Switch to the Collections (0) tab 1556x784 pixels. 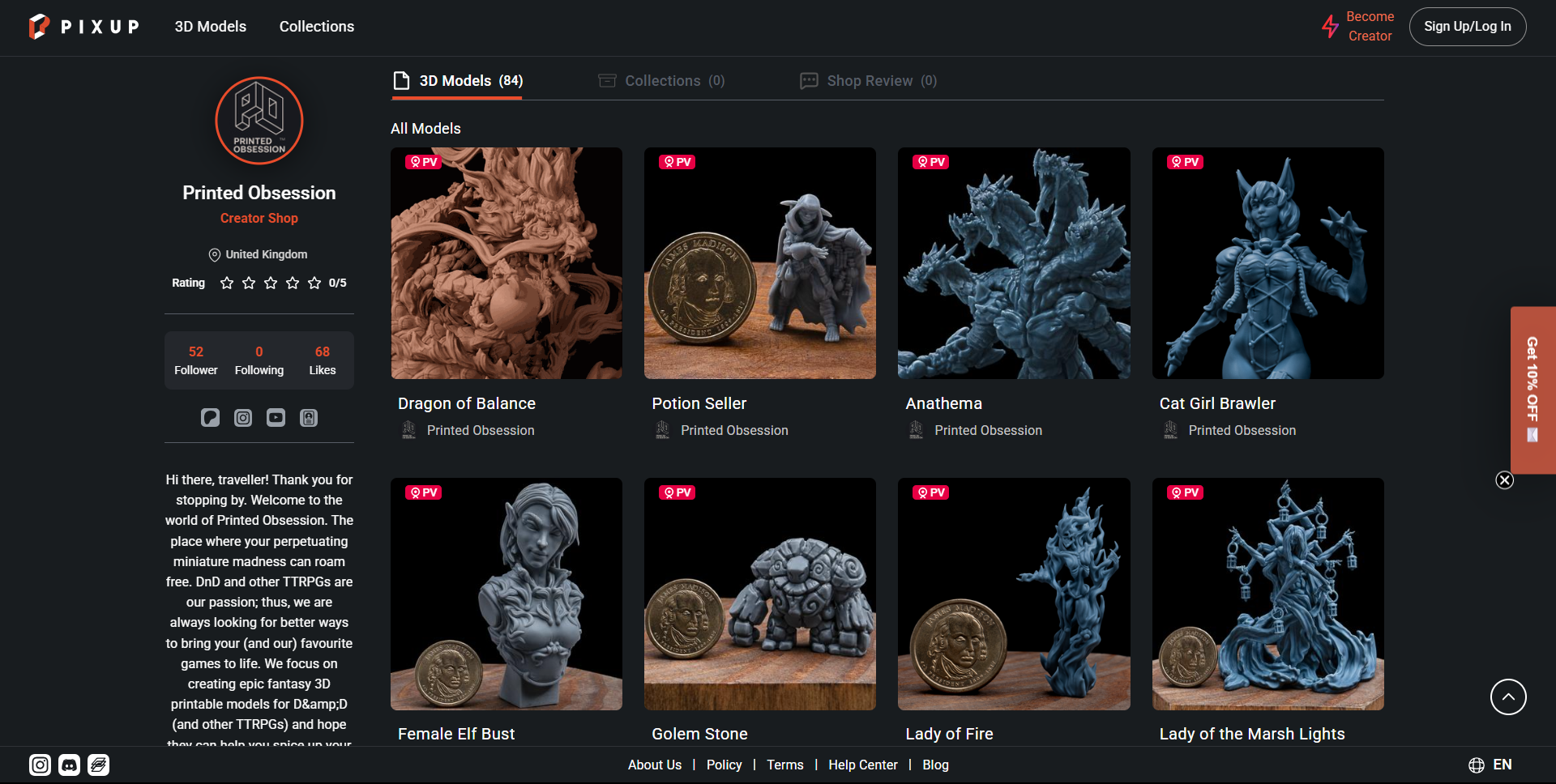[x=662, y=81]
